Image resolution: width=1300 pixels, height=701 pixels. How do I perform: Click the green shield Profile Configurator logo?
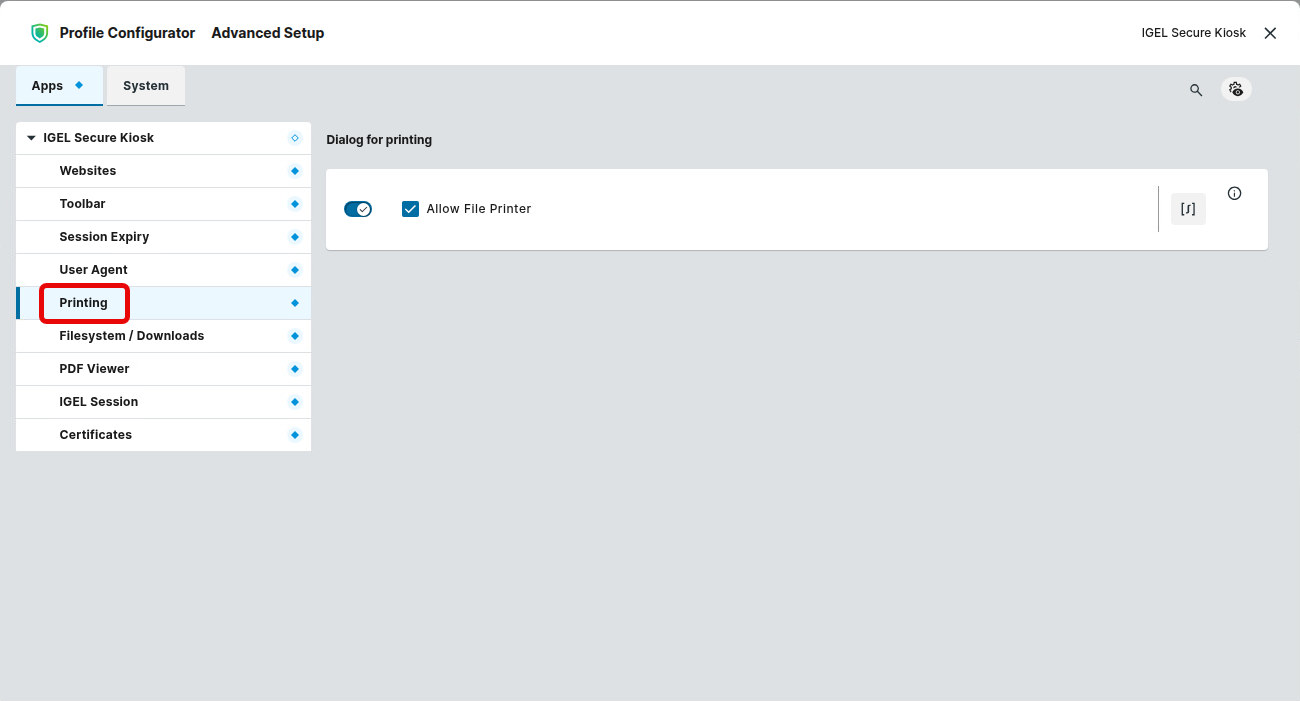[39, 33]
